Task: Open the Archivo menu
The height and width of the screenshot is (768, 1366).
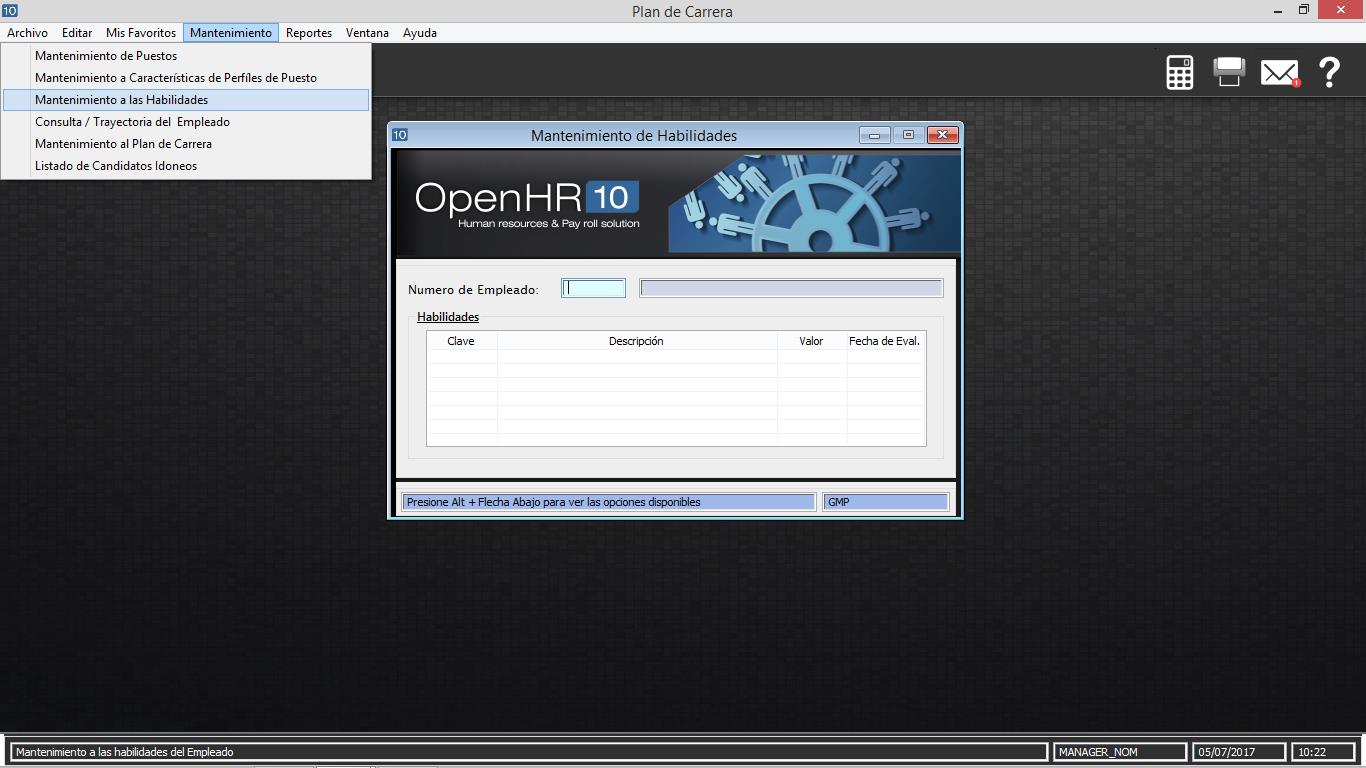Action: tap(27, 33)
